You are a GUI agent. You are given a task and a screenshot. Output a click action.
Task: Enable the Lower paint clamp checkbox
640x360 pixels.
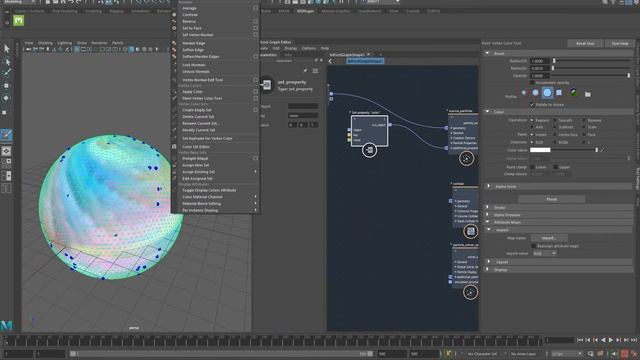[x=532, y=167]
